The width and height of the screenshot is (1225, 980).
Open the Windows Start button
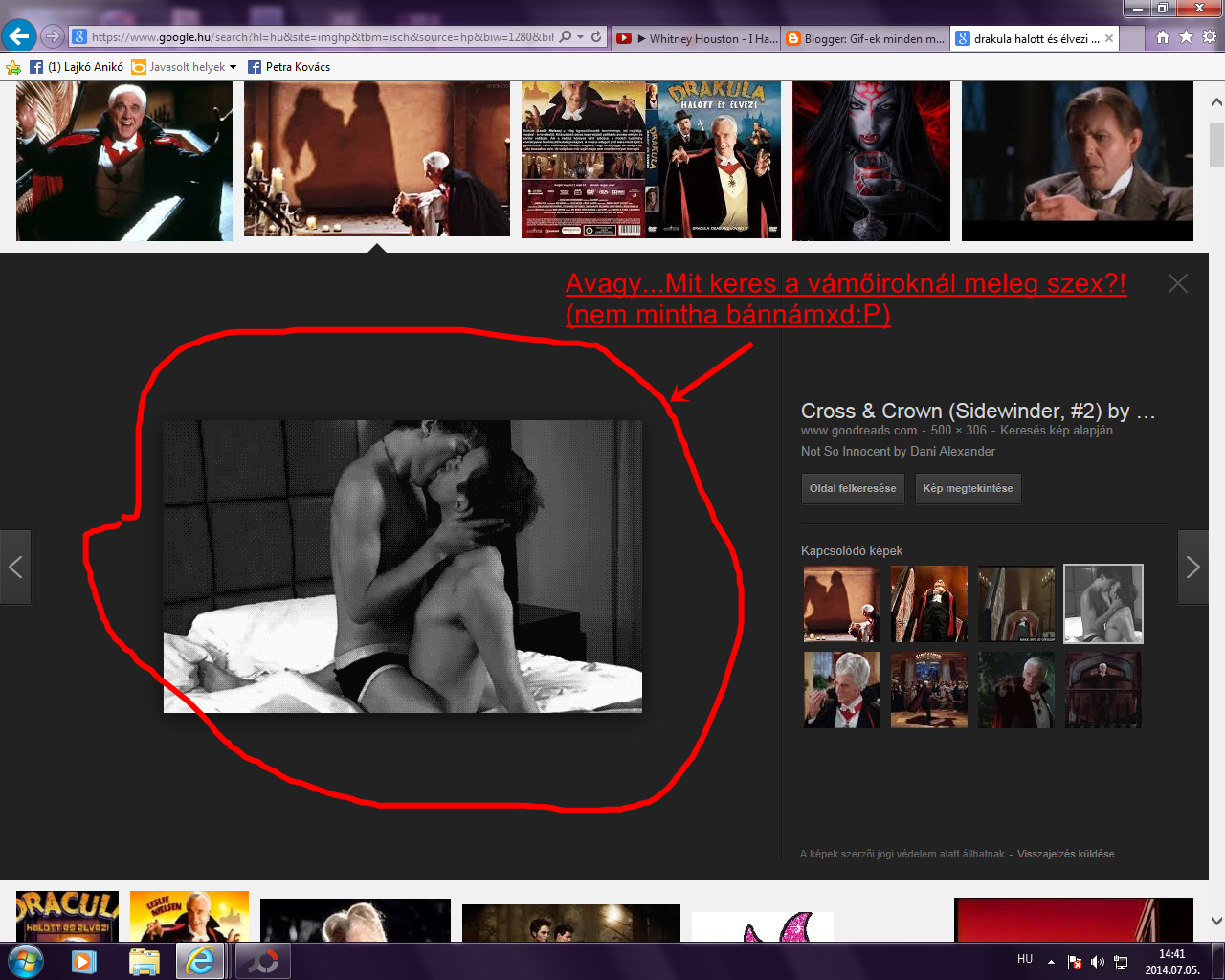pyautogui.click(x=26, y=960)
